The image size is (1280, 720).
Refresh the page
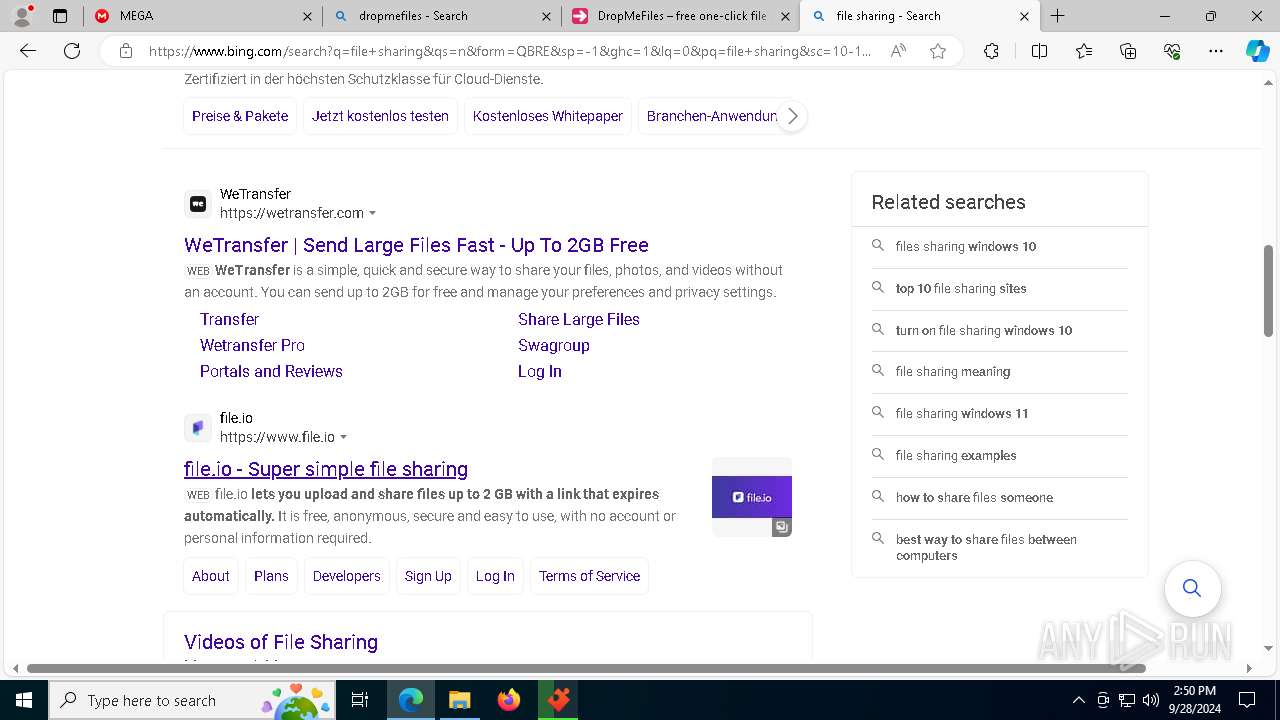pyautogui.click(x=72, y=51)
